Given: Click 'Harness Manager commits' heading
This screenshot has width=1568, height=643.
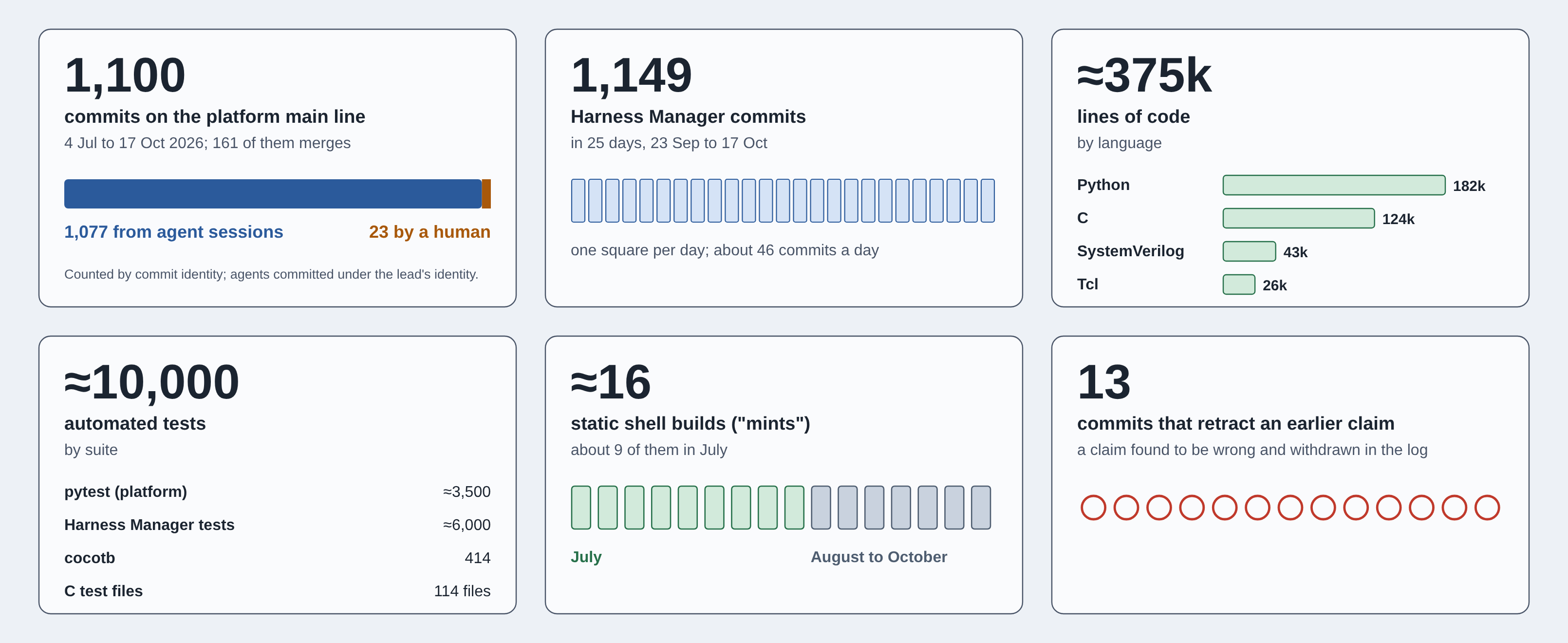Looking at the screenshot, I should [689, 116].
